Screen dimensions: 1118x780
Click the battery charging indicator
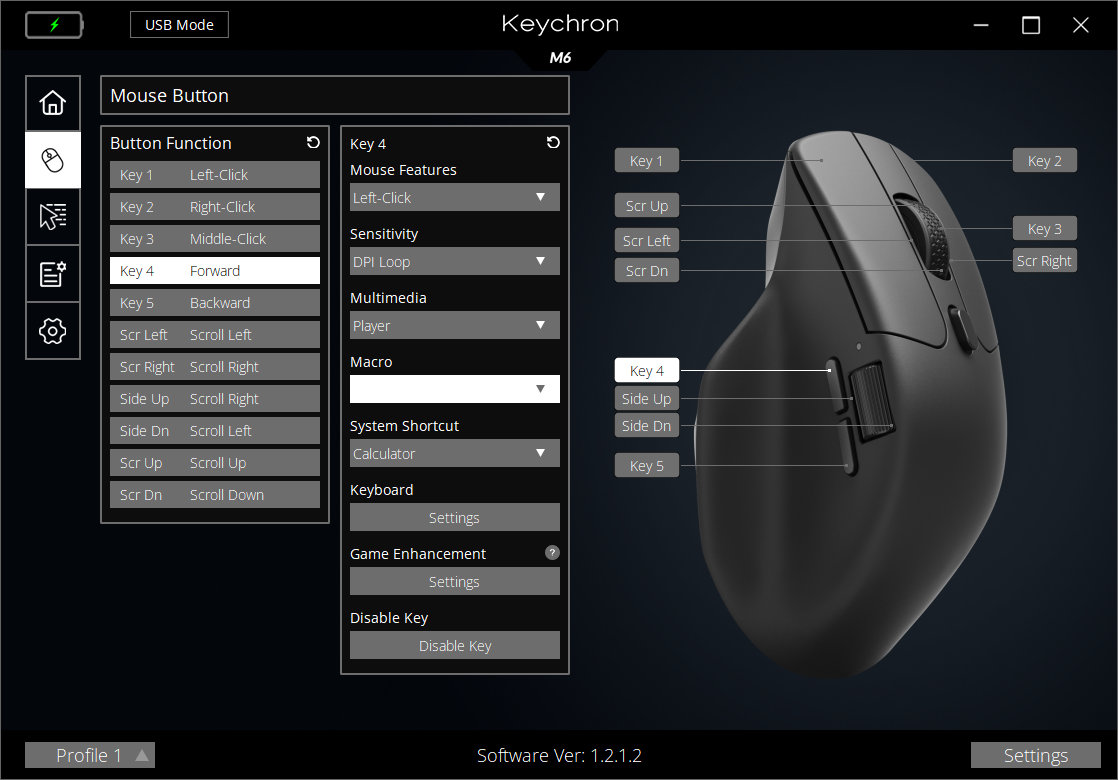point(54,25)
